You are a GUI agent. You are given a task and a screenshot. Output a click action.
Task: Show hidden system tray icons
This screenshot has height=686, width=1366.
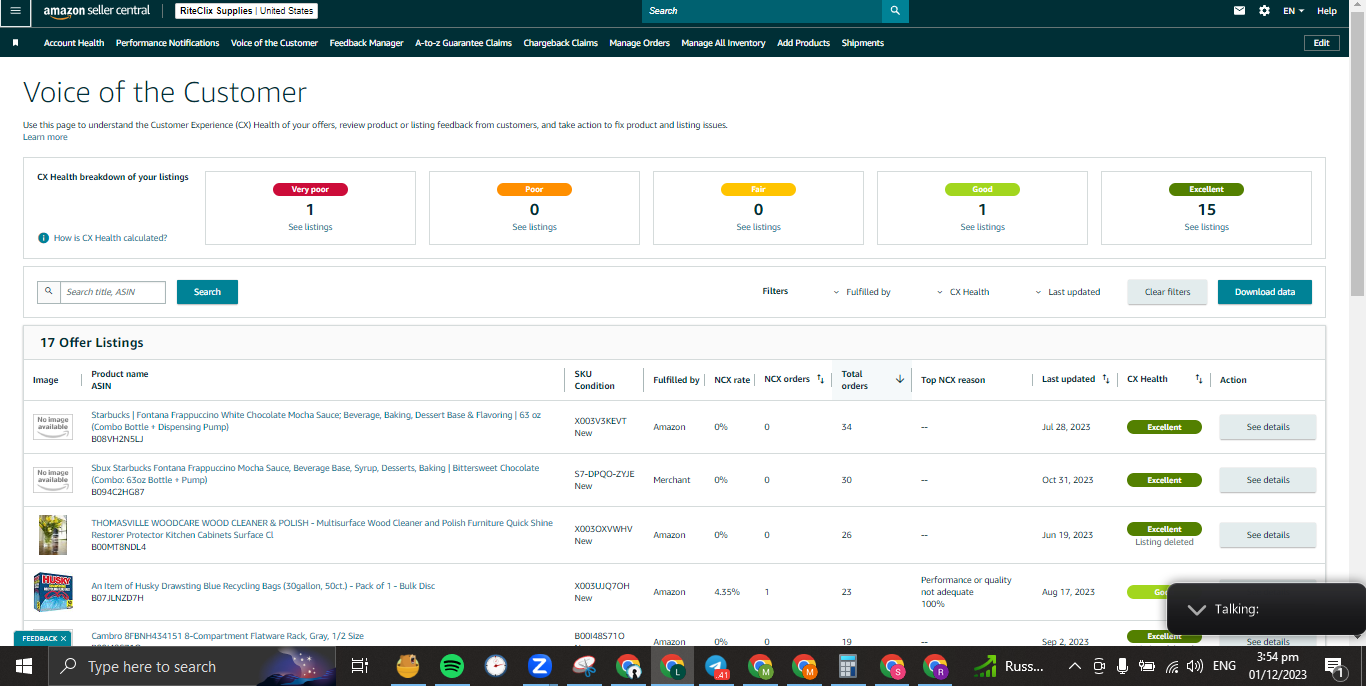coord(1075,666)
